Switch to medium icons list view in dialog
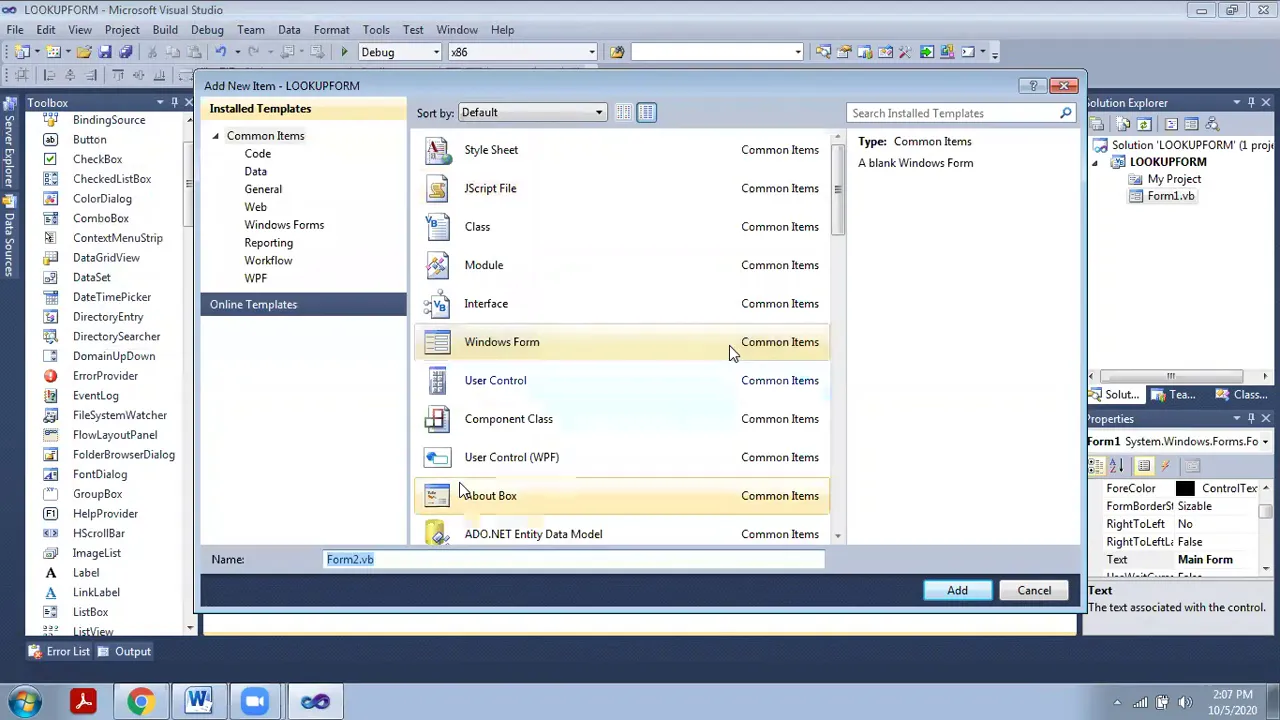The height and width of the screenshot is (720, 1280). click(x=647, y=113)
